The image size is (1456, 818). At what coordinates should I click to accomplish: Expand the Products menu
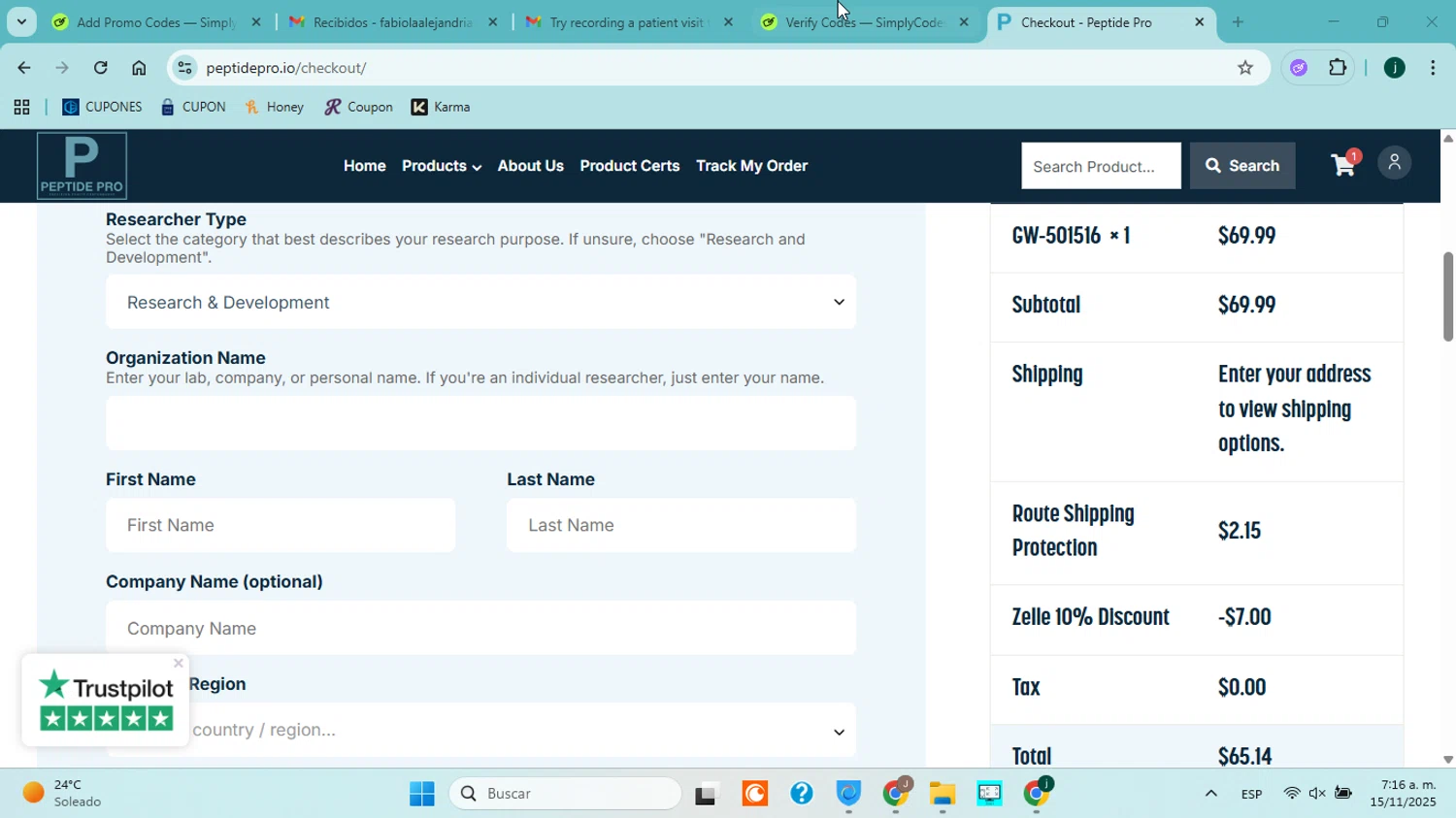click(442, 166)
